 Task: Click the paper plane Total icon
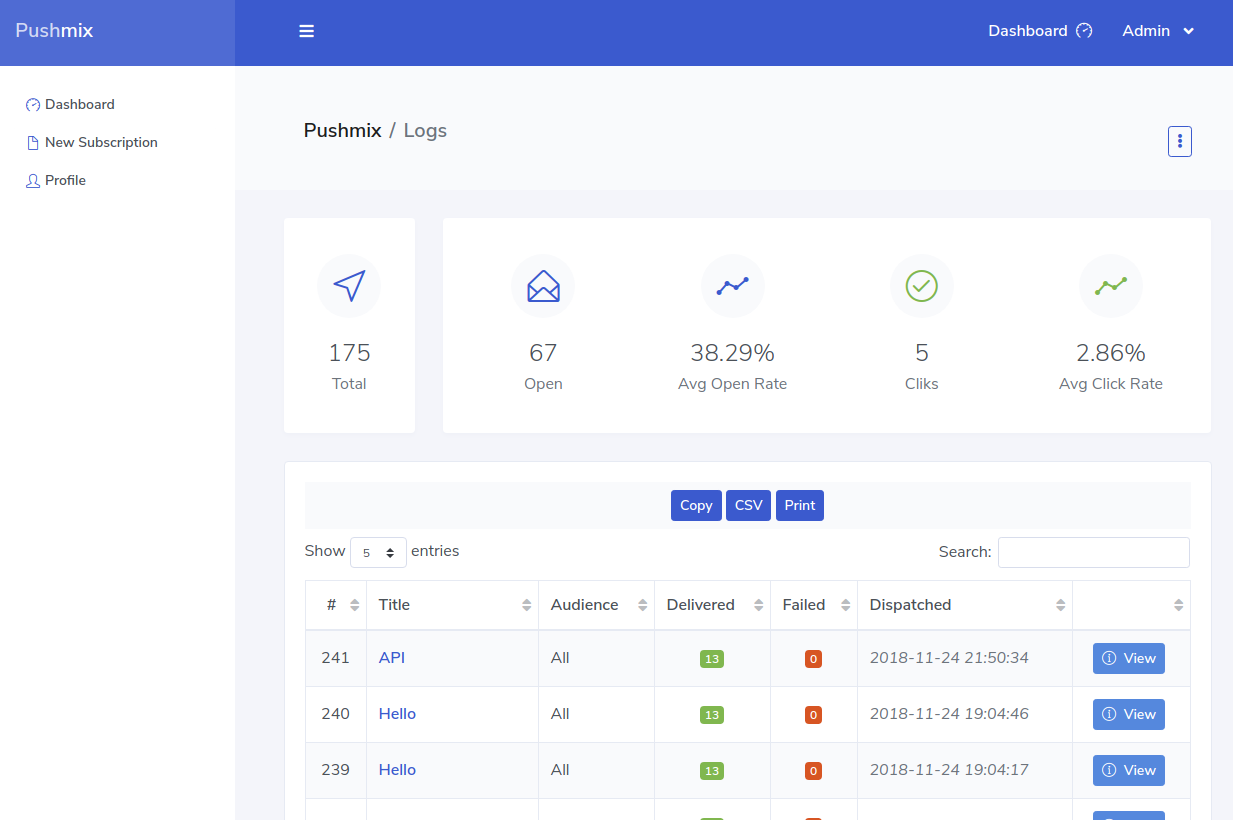[x=349, y=286]
